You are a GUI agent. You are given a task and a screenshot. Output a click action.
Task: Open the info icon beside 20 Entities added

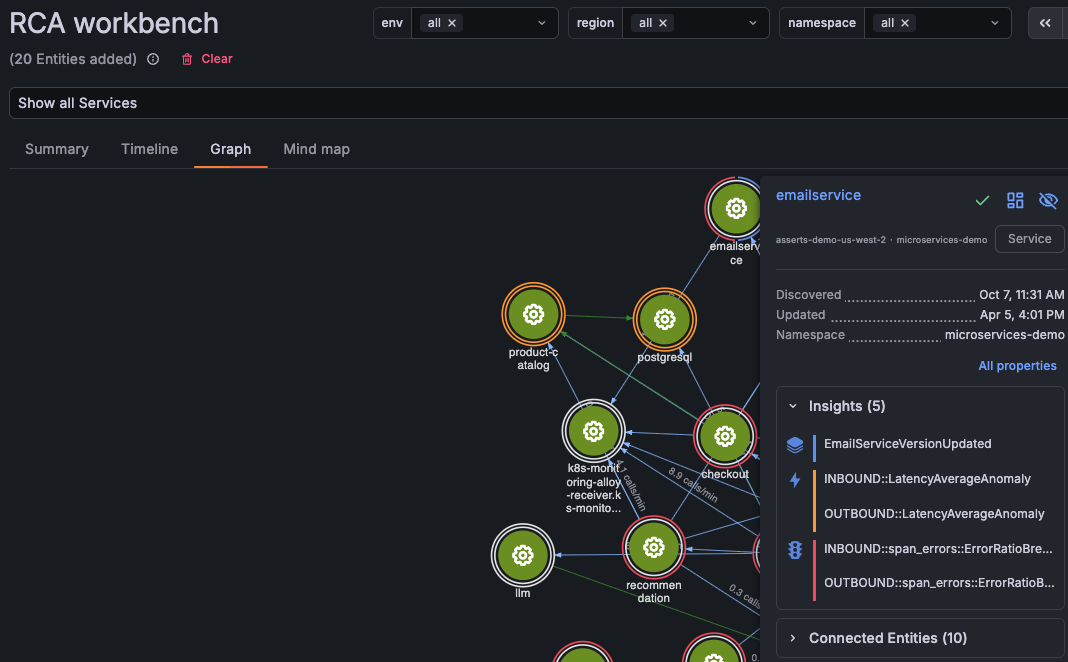(x=152, y=59)
